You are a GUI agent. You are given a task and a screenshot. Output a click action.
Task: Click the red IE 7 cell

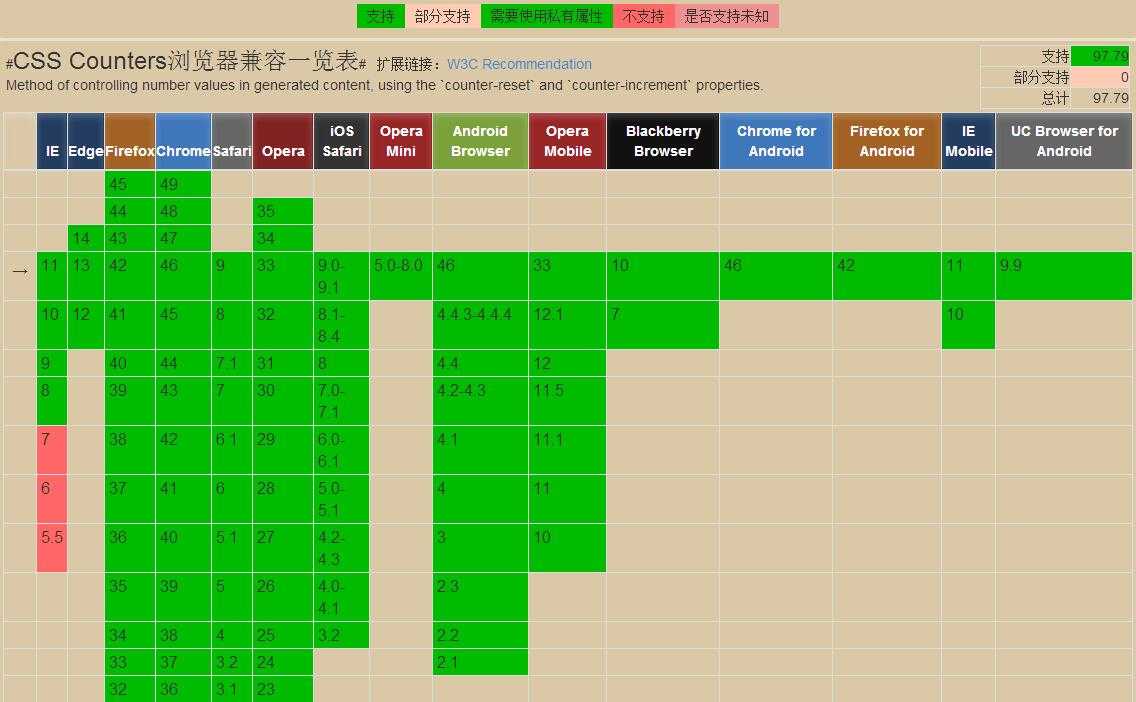pos(51,450)
